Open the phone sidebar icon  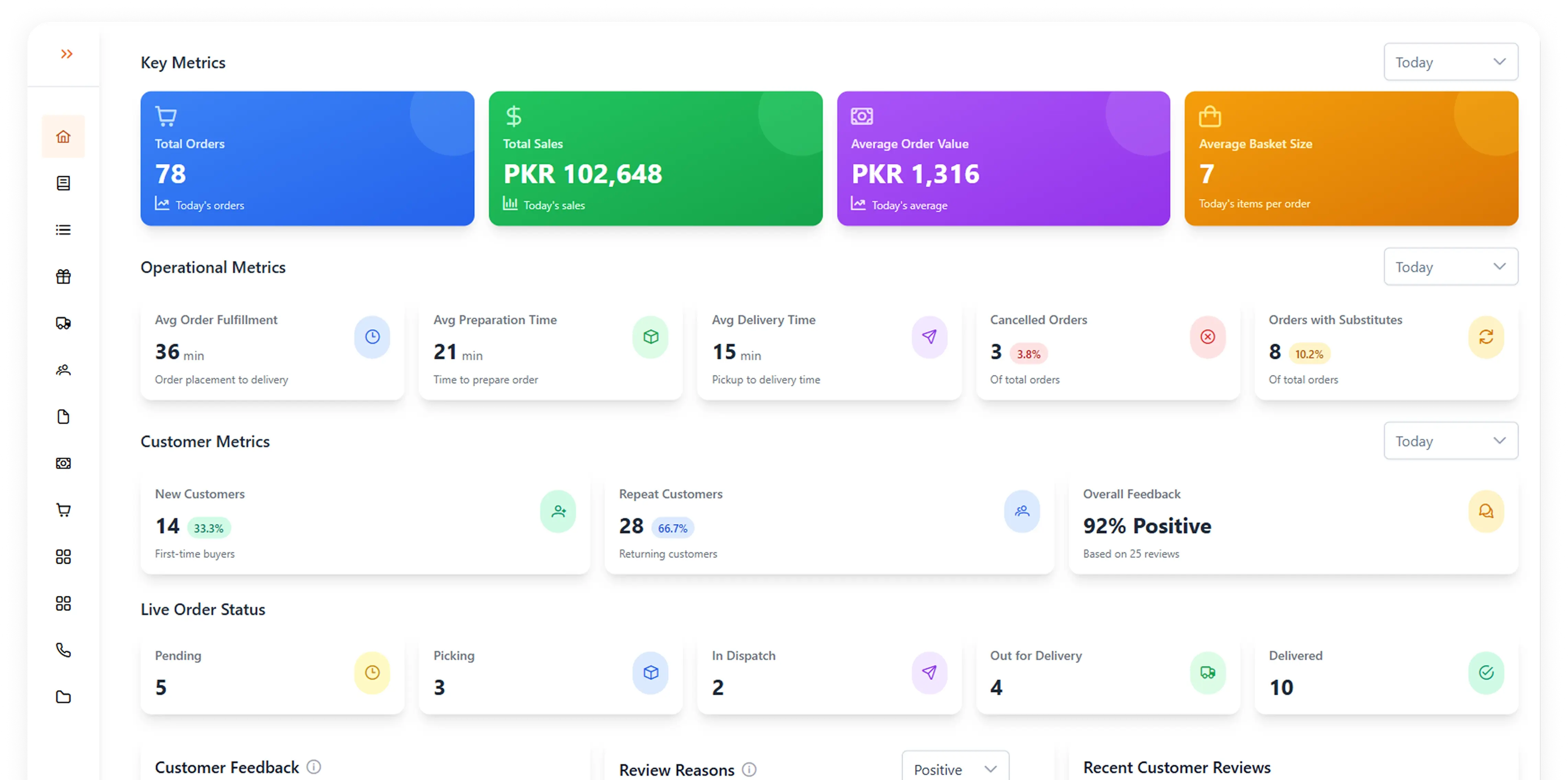tap(63, 650)
